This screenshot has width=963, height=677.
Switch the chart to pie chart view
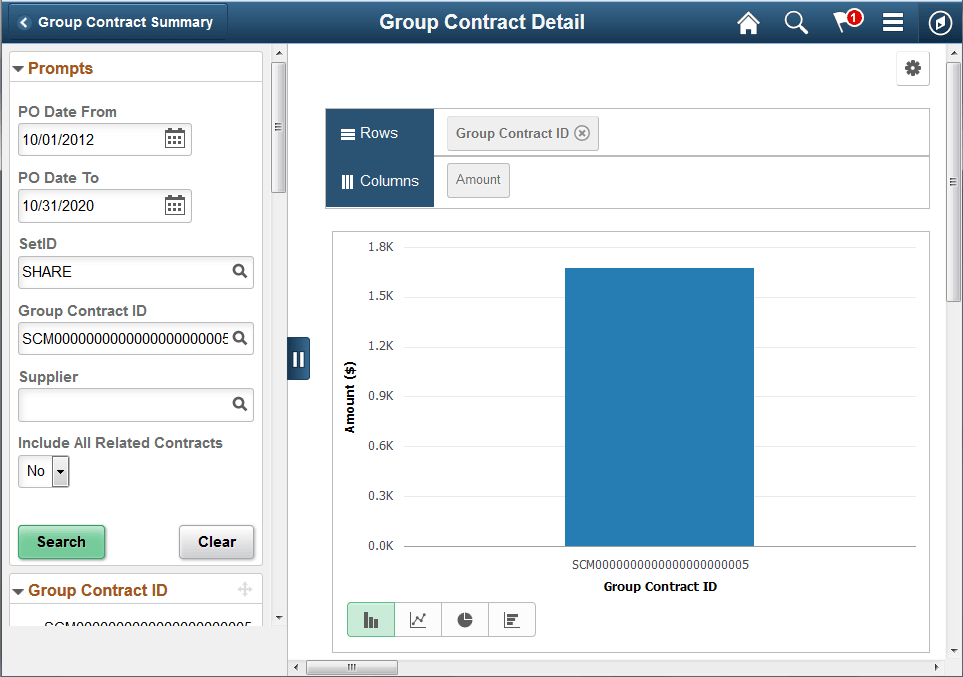464,619
